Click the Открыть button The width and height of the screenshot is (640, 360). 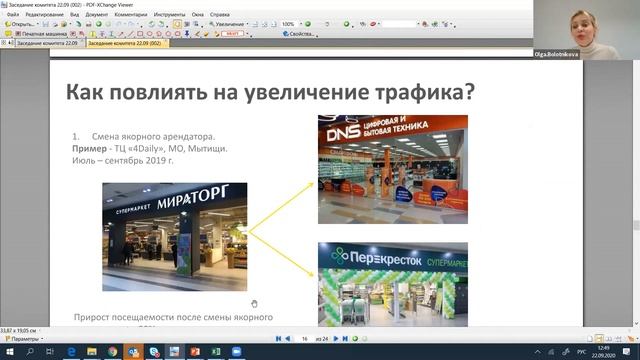tap(20, 24)
